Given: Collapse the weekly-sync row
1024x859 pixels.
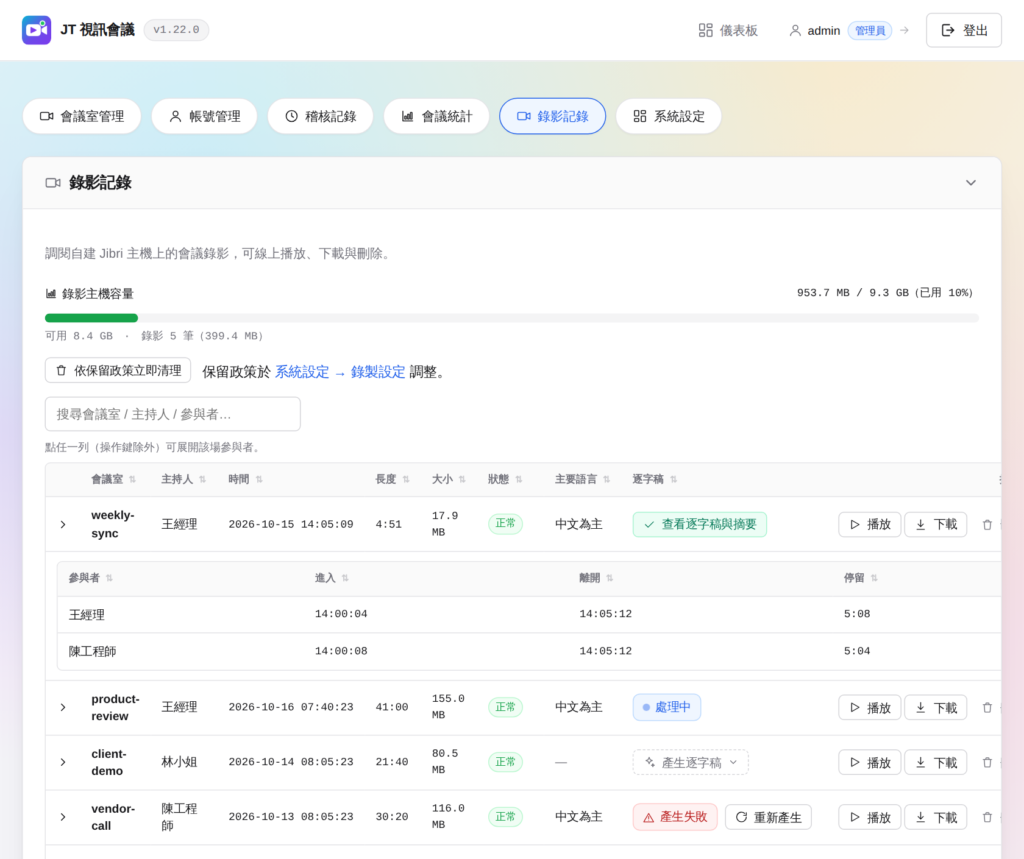Looking at the screenshot, I should [x=63, y=525].
